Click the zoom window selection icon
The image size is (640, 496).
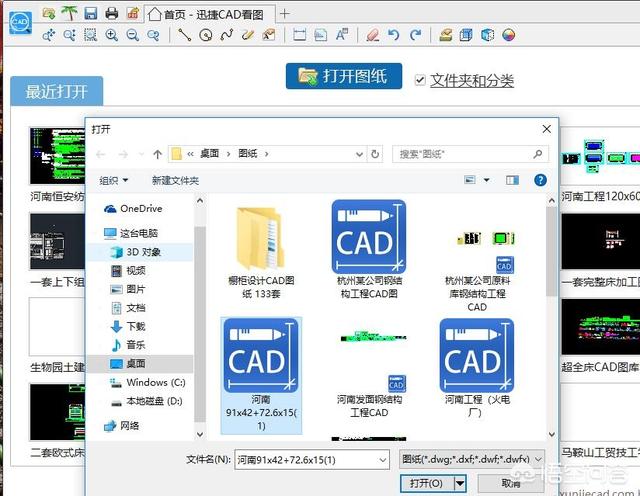pyautogui.click(x=91, y=35)
